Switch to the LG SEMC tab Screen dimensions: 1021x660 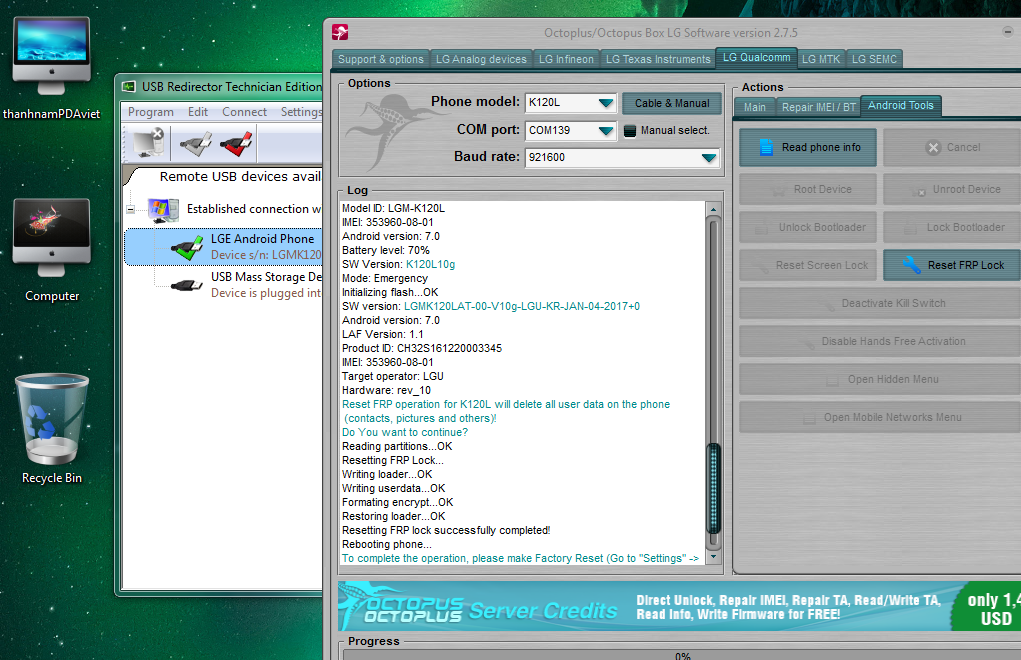pyautogui.click(x=874, y=59)
